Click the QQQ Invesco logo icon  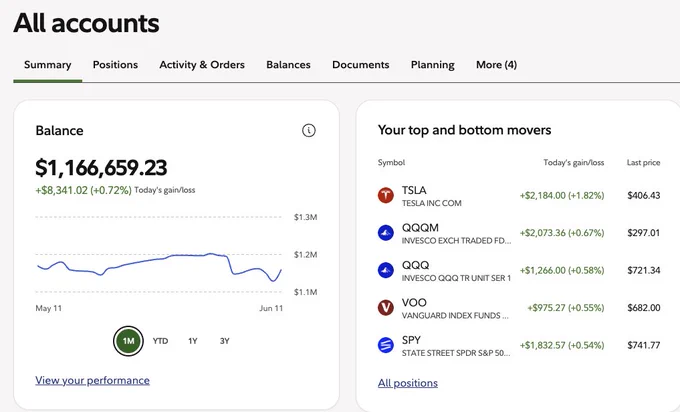coord(386,270)
